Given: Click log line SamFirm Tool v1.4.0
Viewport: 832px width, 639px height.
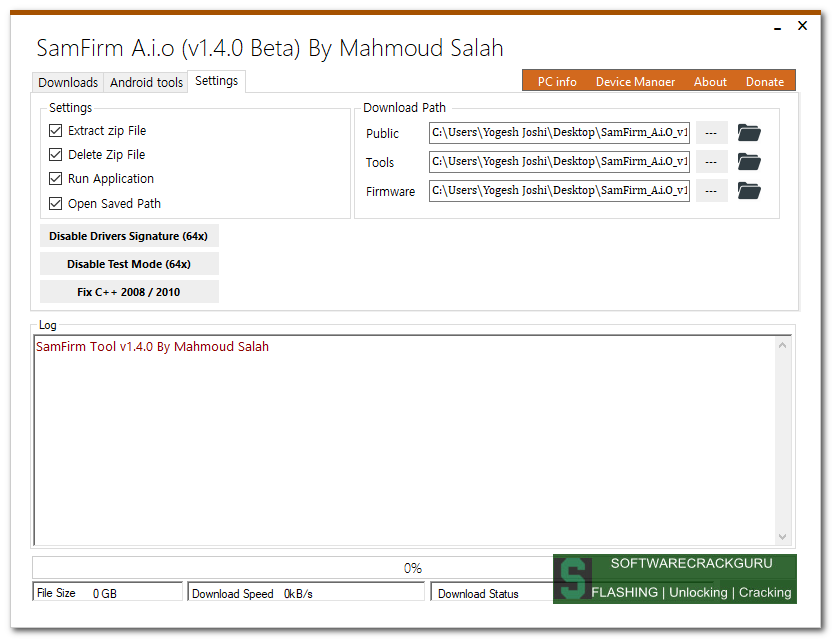Looking at the screenshot, I should point(152,347).
